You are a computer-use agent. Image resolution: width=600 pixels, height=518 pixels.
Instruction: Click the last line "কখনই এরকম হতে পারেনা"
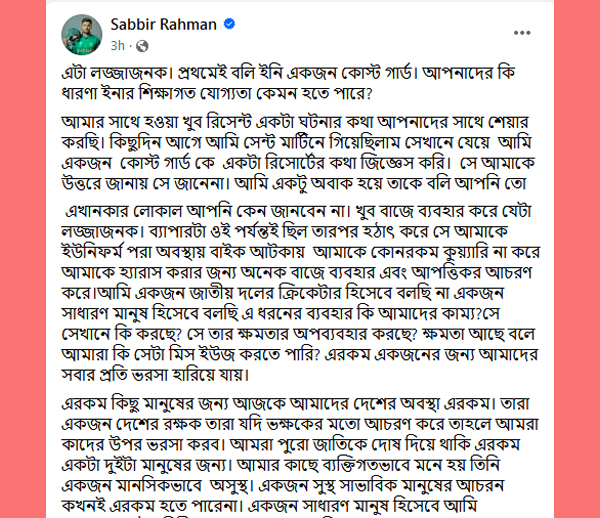point(269,507)
